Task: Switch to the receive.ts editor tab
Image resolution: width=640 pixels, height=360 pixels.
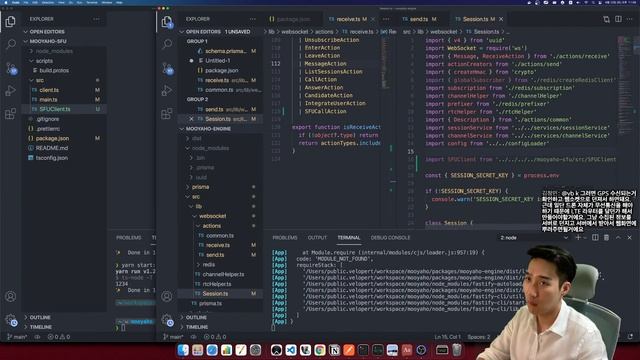Action: [351, 19]
